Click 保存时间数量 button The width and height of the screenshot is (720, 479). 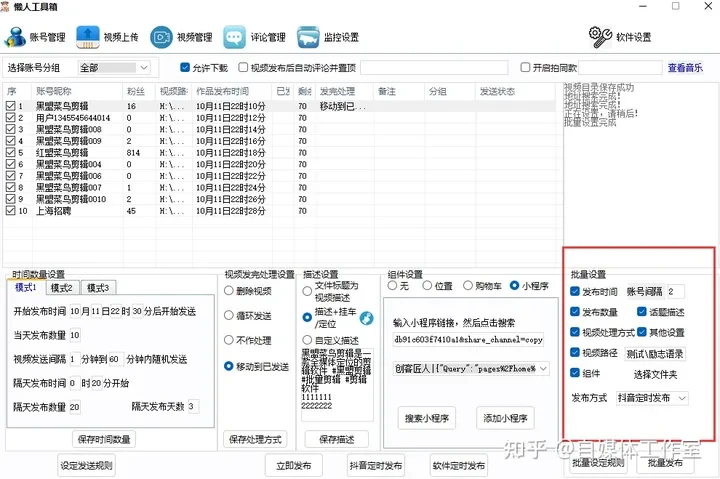coord(104,440)
